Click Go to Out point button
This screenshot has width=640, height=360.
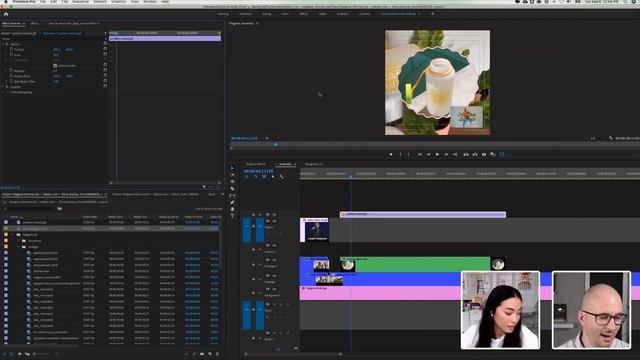tap(455, 155)
